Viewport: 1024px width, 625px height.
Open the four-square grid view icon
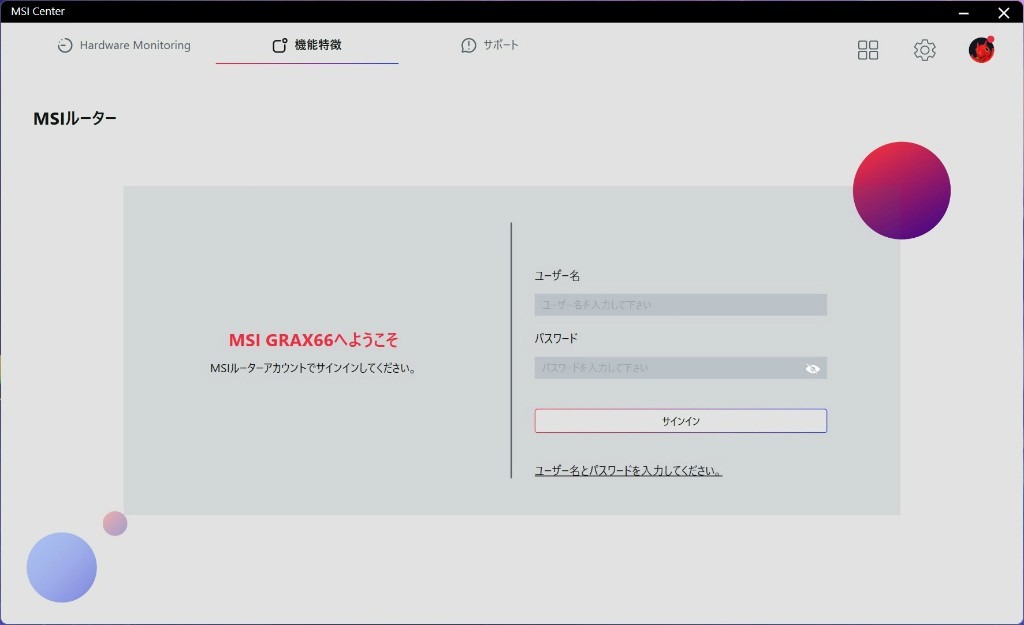[x=868, y=50]
